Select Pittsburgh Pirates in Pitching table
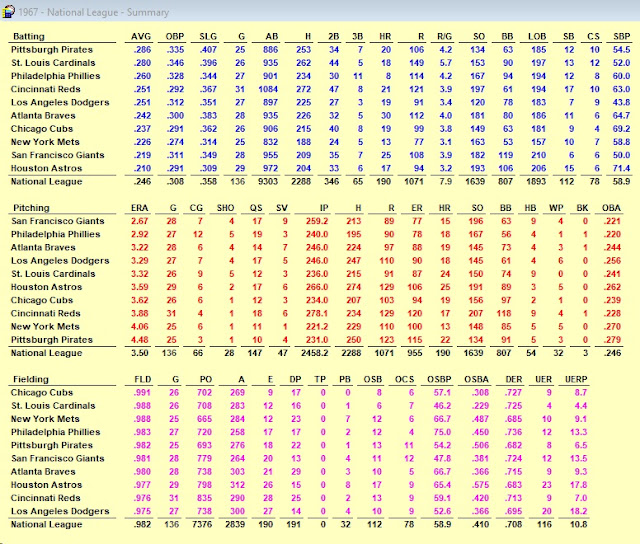The height and width of the screenshot is (544, 640). pos(52,340)
